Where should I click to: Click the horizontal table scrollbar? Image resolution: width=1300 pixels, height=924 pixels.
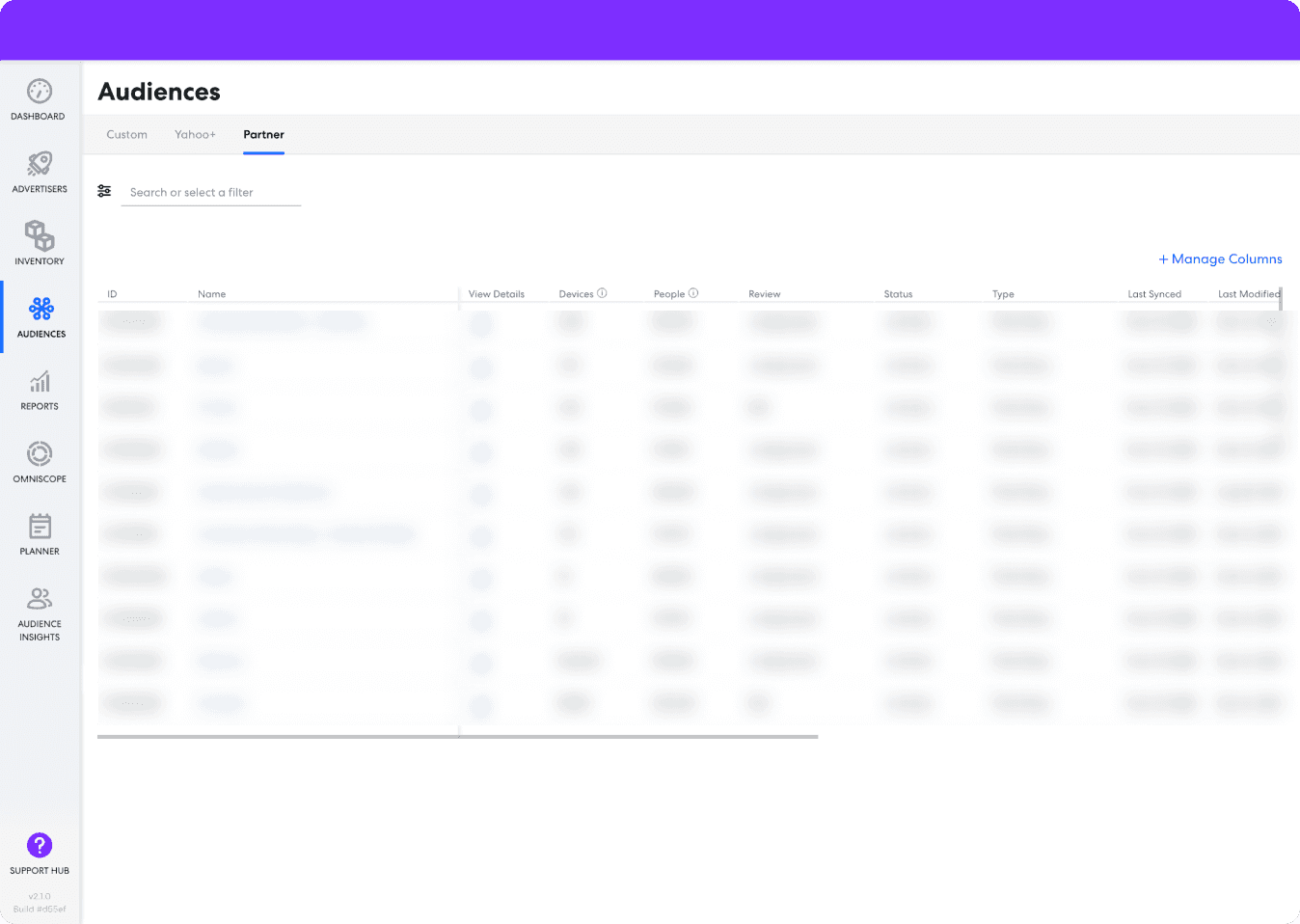(458, 737)
